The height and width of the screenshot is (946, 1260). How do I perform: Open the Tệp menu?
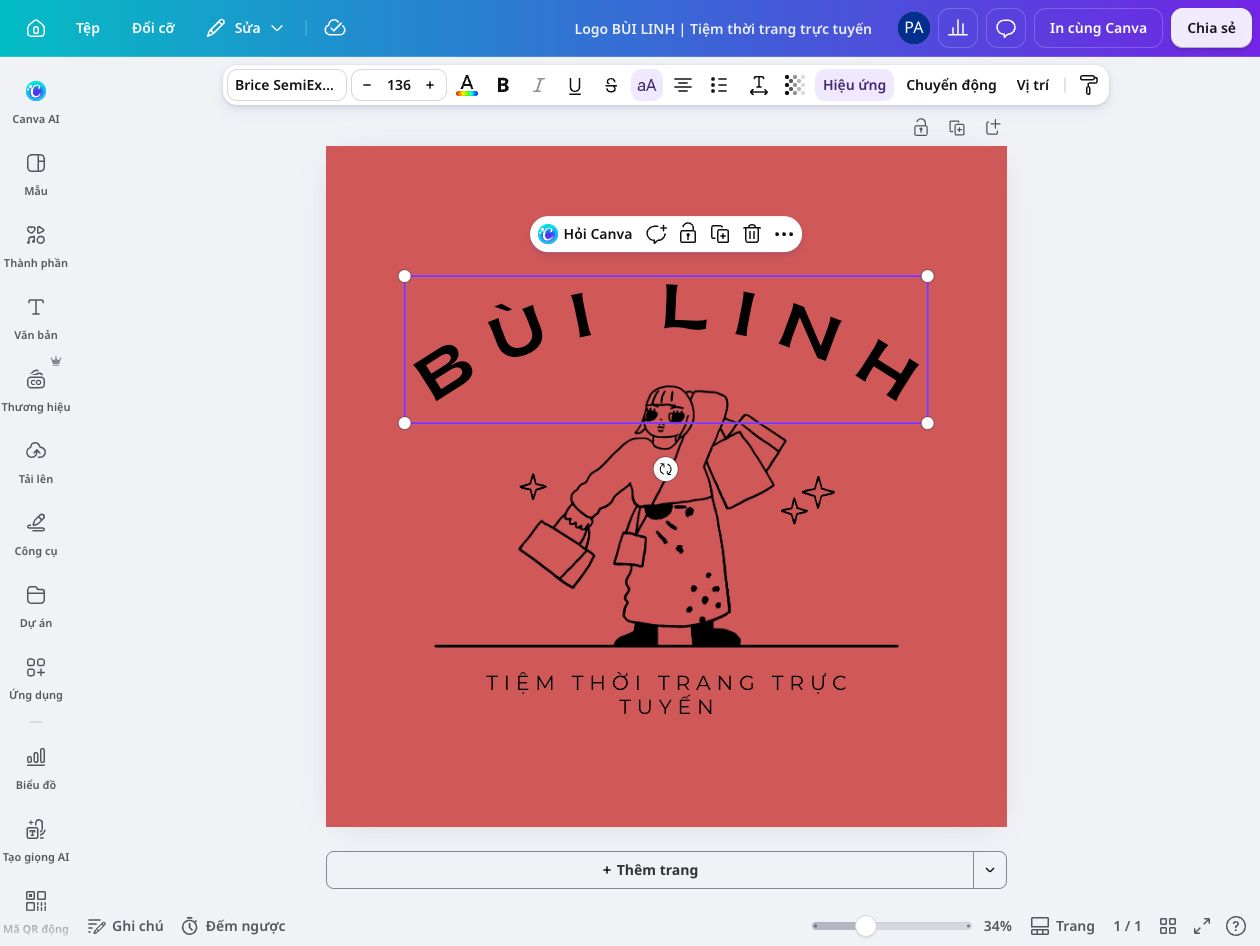click(88, 28)
